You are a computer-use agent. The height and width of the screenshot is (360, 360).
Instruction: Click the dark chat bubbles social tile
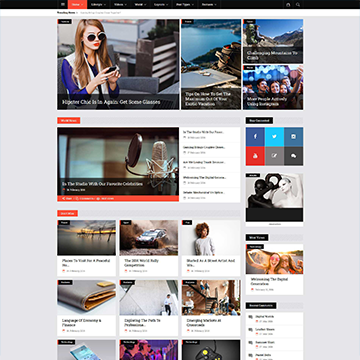click(x=294, y=156)
